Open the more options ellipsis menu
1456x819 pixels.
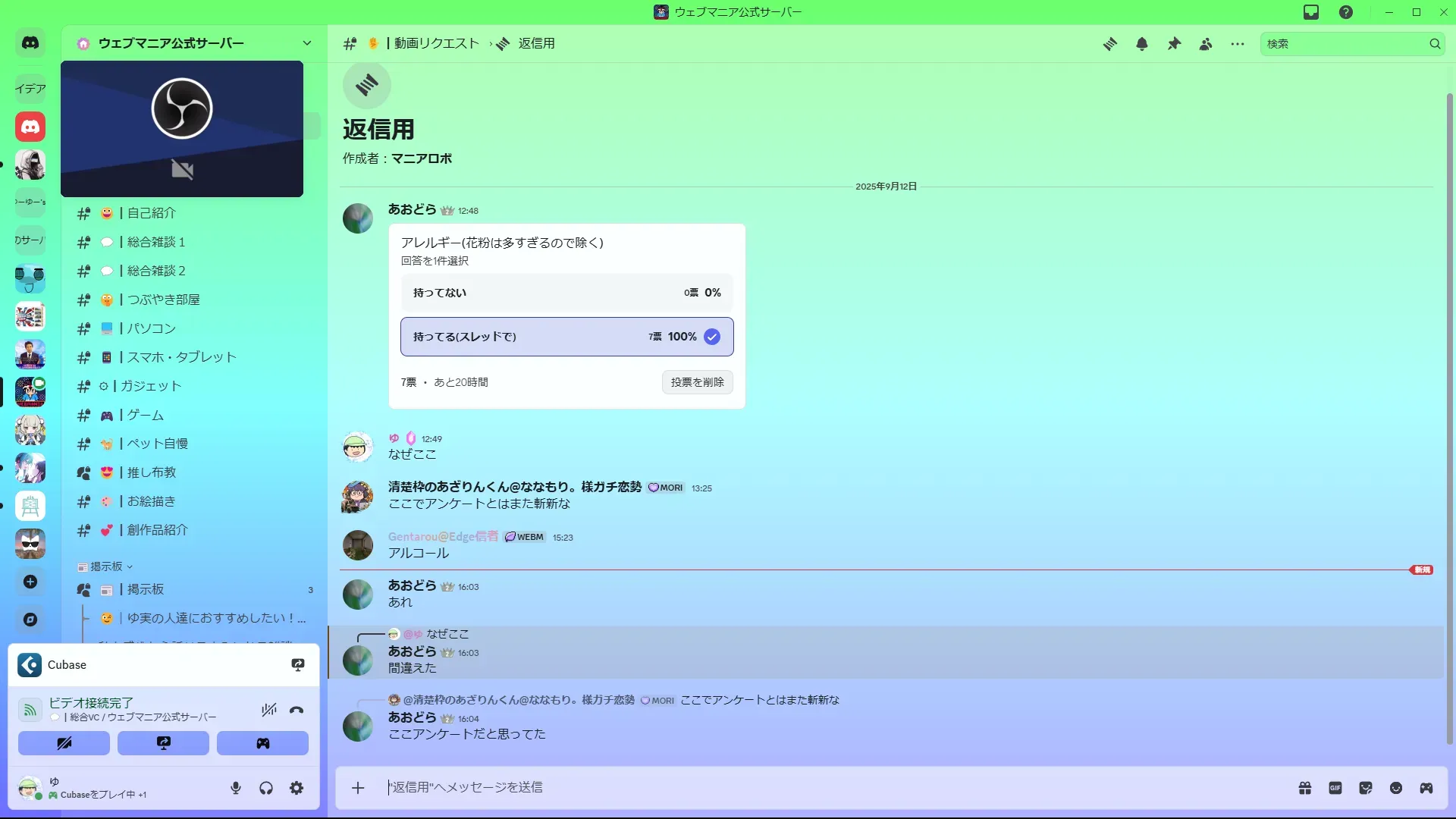point(1238,44)
